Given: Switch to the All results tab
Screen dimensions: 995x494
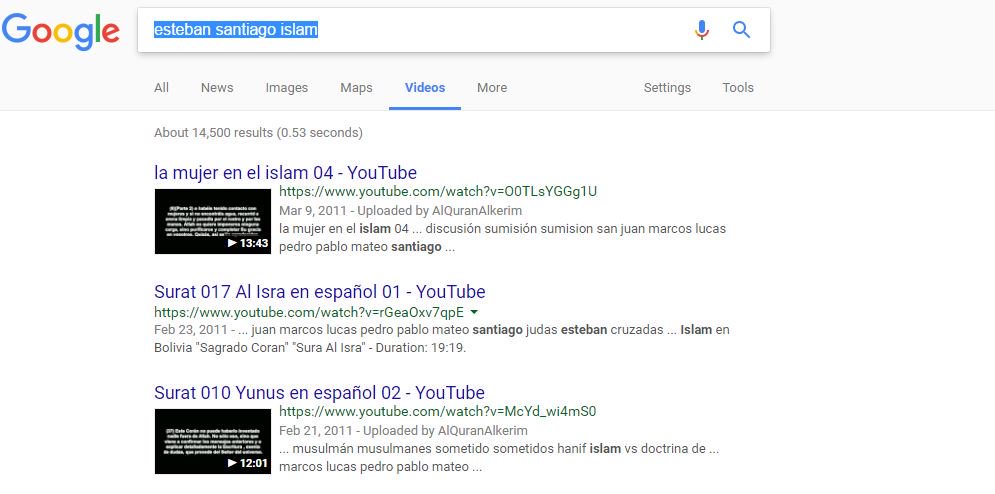Looking at the screenshot, I should point(161,88).
